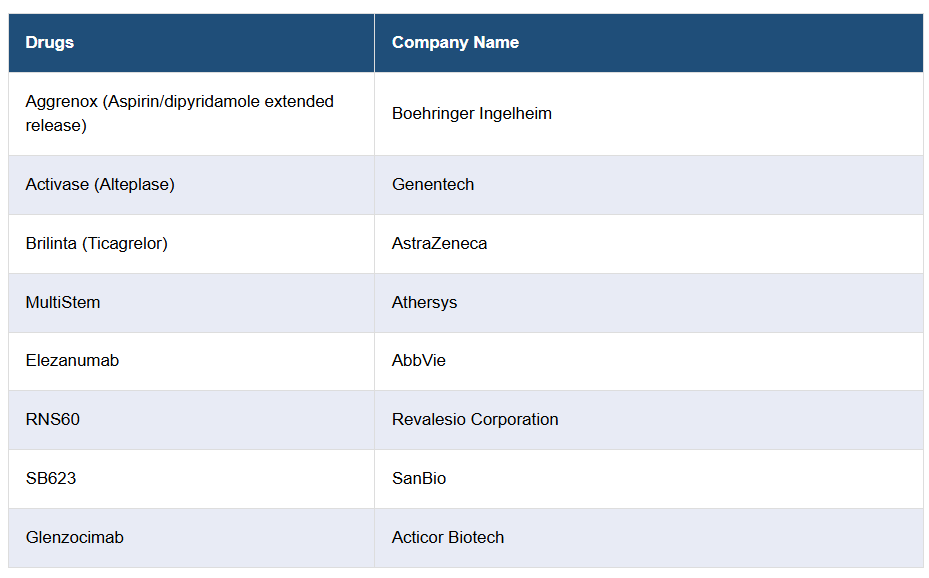Select the Glenzocimab drug entry

[x=75, y=537]
